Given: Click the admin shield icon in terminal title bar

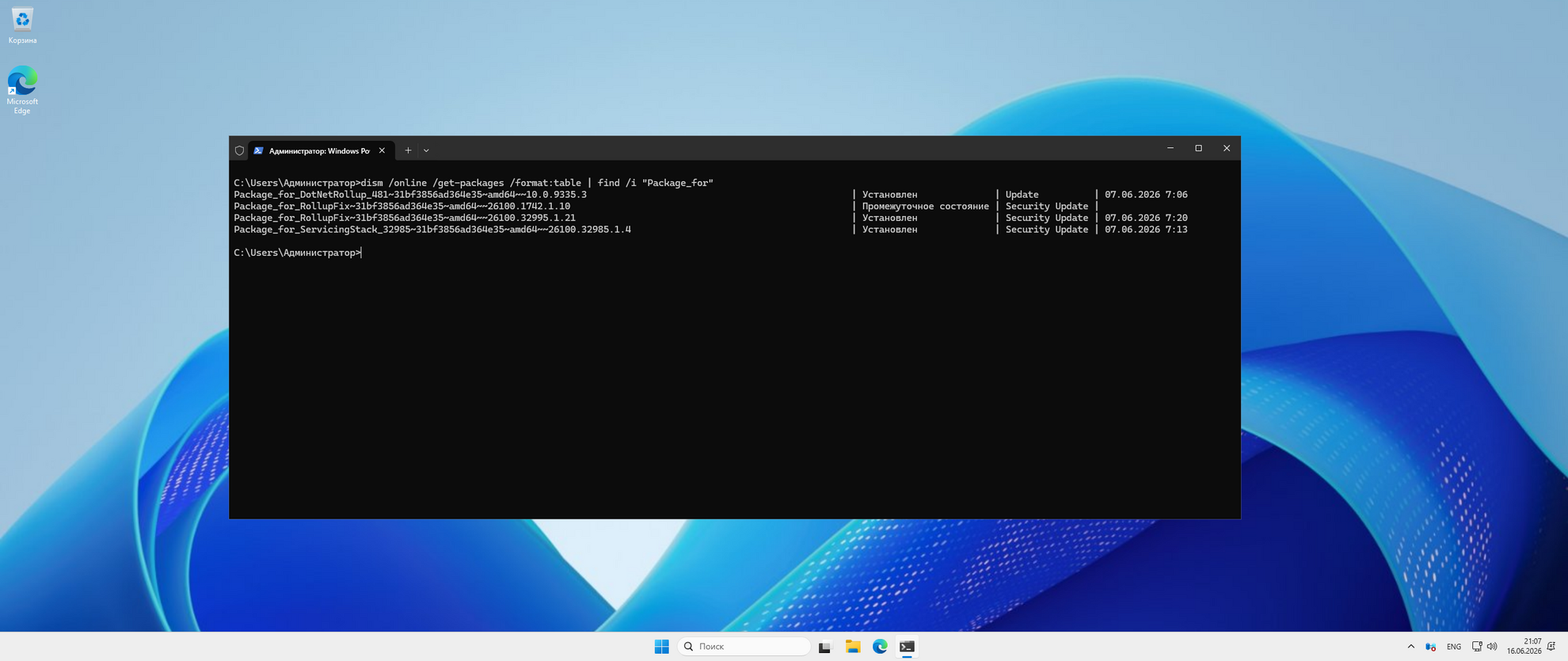Looking at the screenshot, I should 239,150.
